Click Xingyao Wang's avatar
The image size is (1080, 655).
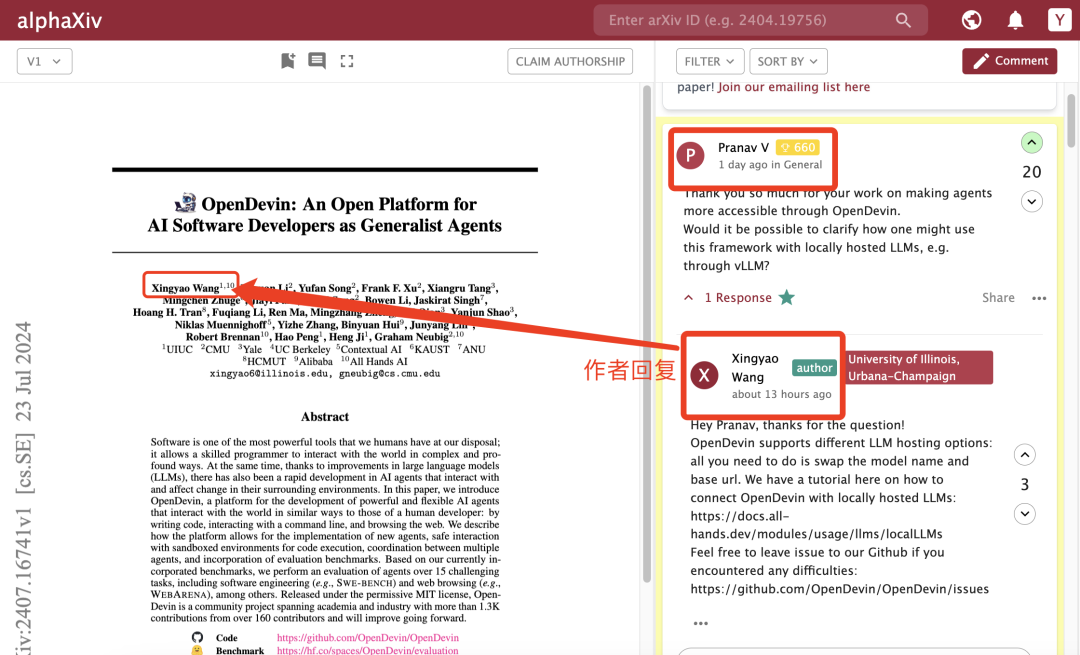[704, 375]
